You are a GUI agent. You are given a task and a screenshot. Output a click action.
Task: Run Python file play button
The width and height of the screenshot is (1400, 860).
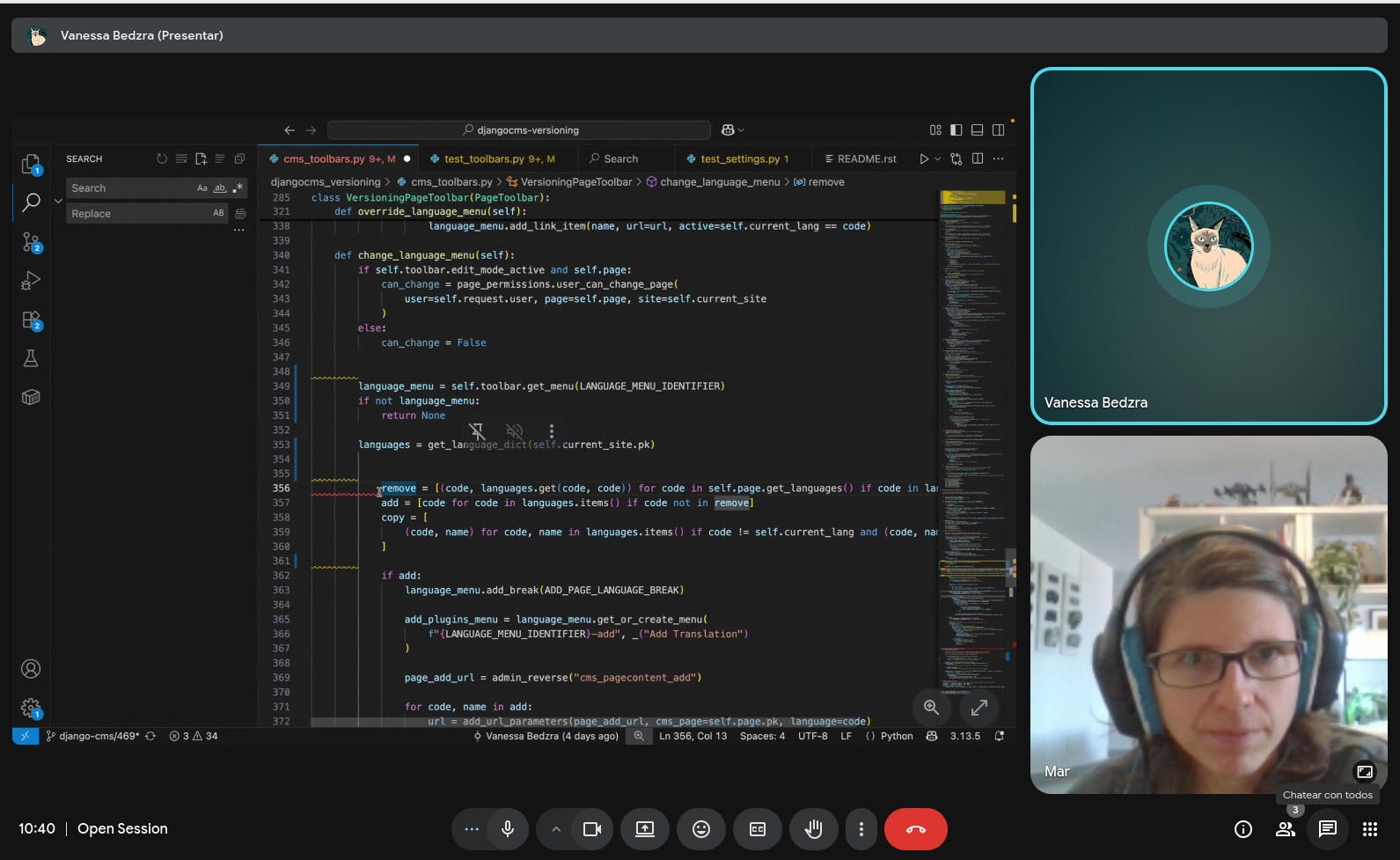click(924, 159)
